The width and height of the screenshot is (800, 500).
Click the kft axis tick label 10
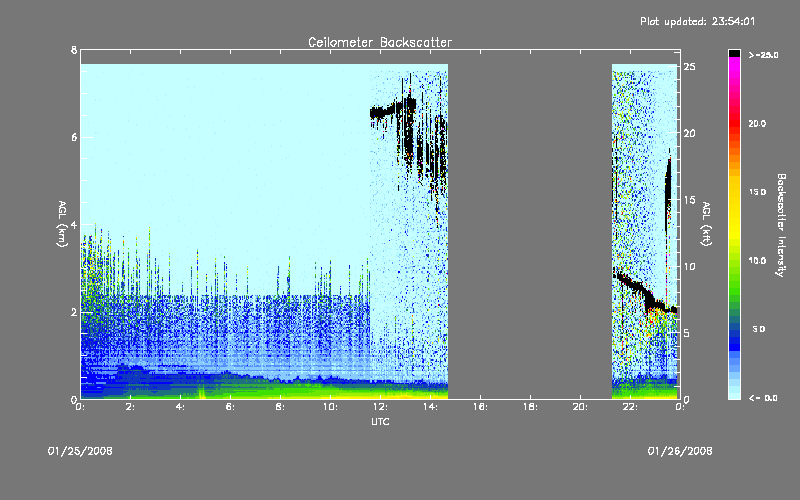[x=689, y=266]
